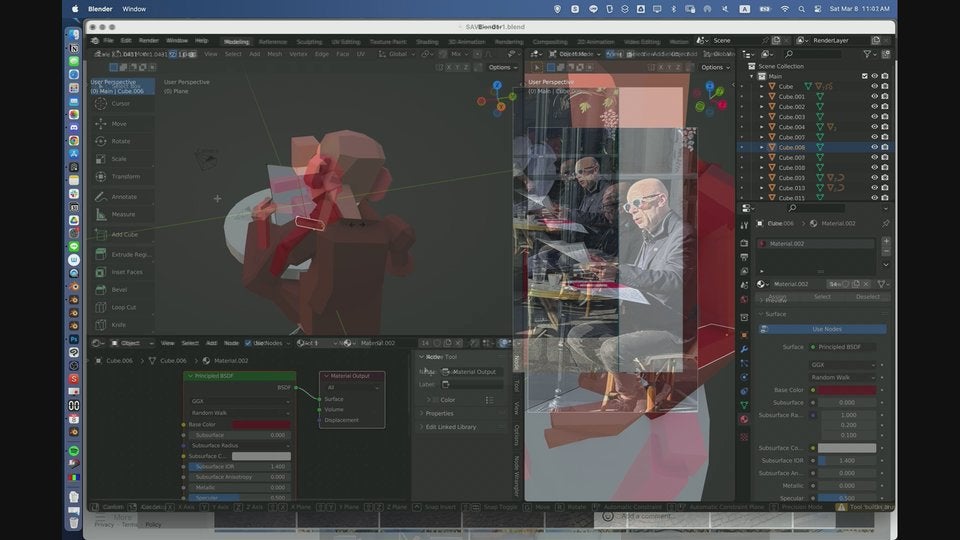Toggle visibility eye for Cube.001
This screenshot has width=960, height=540.
pos(874,96)
